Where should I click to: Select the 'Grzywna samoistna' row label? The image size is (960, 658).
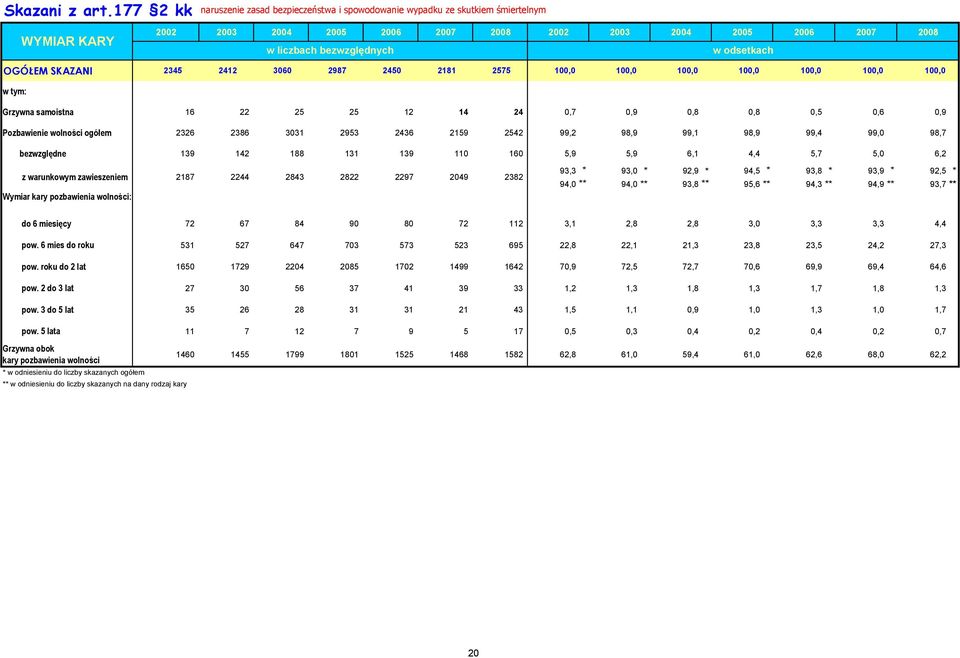[38, 112]
